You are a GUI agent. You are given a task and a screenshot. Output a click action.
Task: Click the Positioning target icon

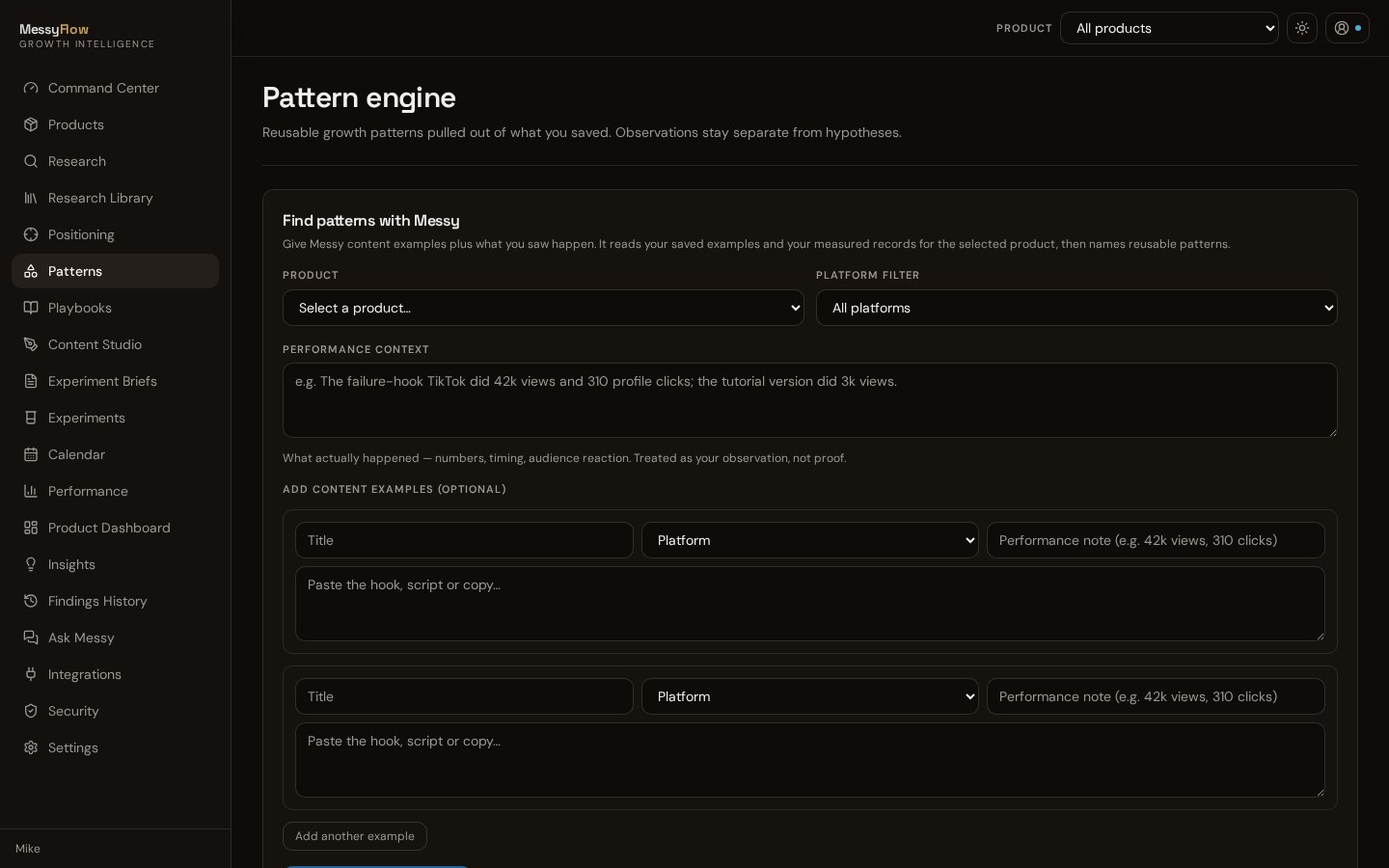pos(31,234)
